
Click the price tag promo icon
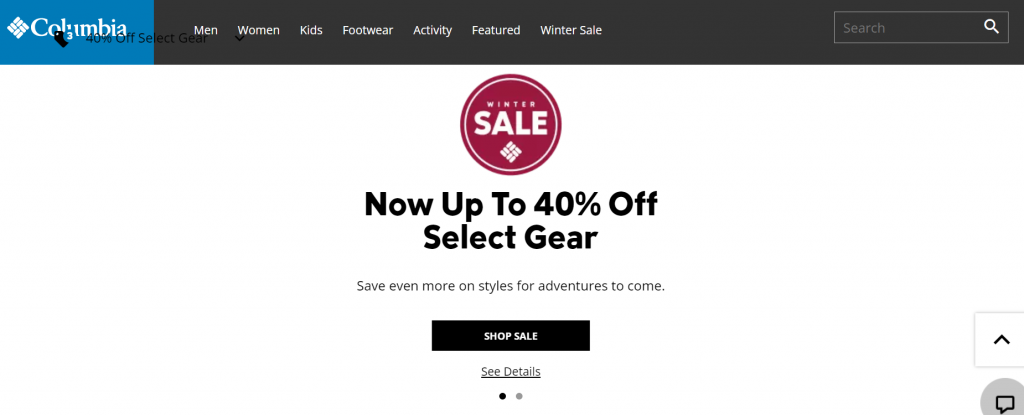61,39
